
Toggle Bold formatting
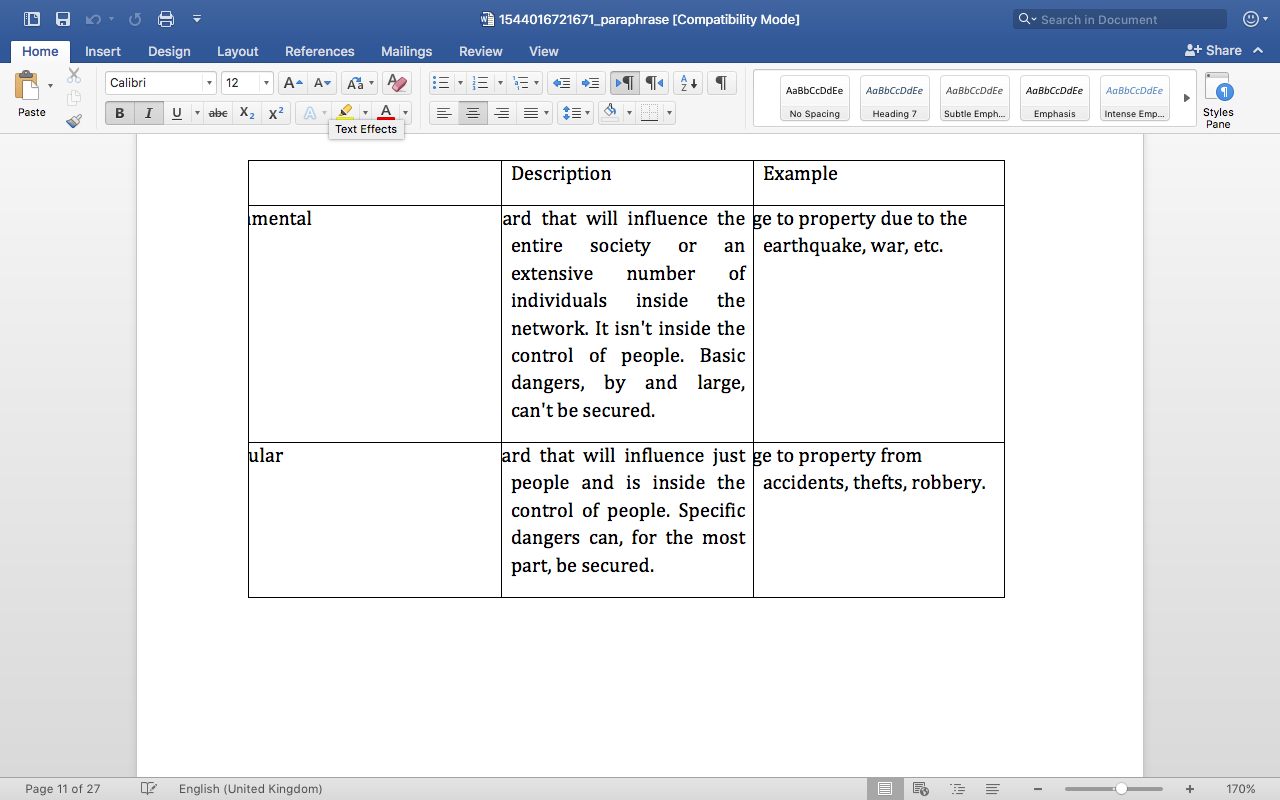coord(120,113)
